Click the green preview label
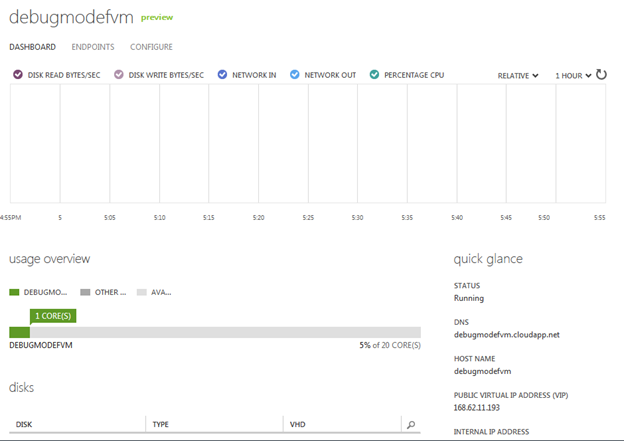Viewport: 624px width, 441px height. point(156,18)
